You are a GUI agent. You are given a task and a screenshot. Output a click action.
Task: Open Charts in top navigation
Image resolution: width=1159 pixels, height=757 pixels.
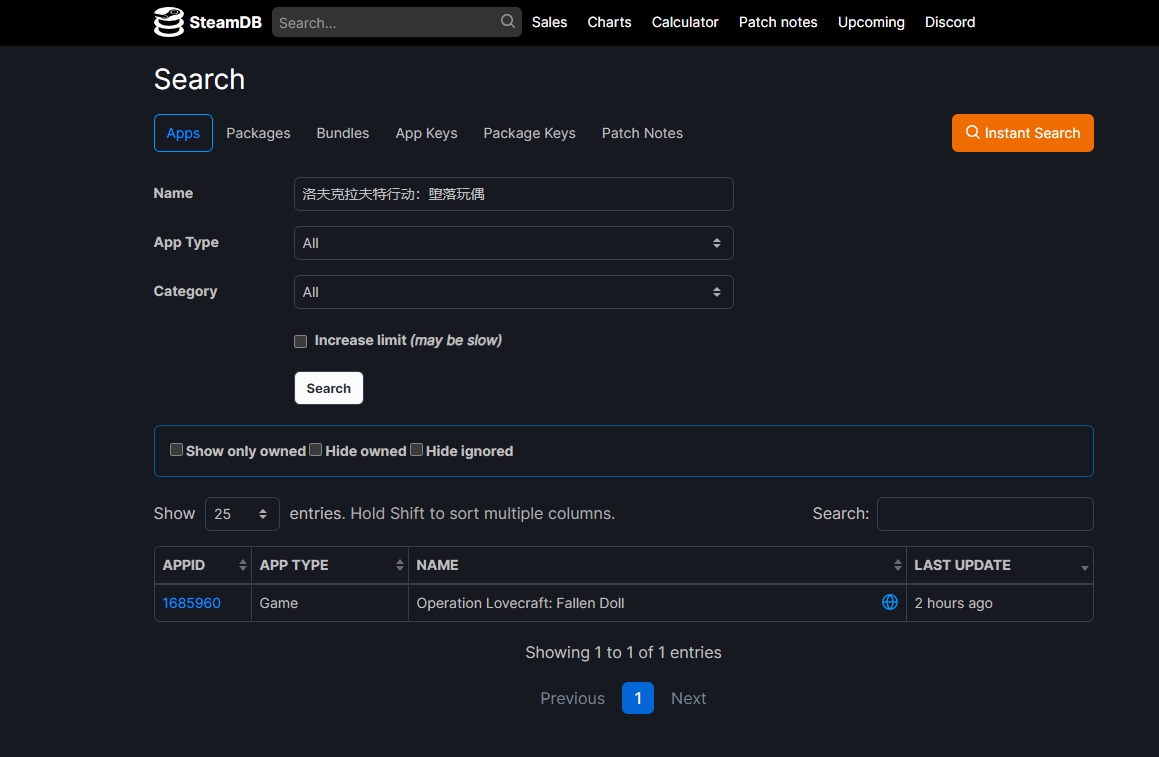tap(609, 22)
